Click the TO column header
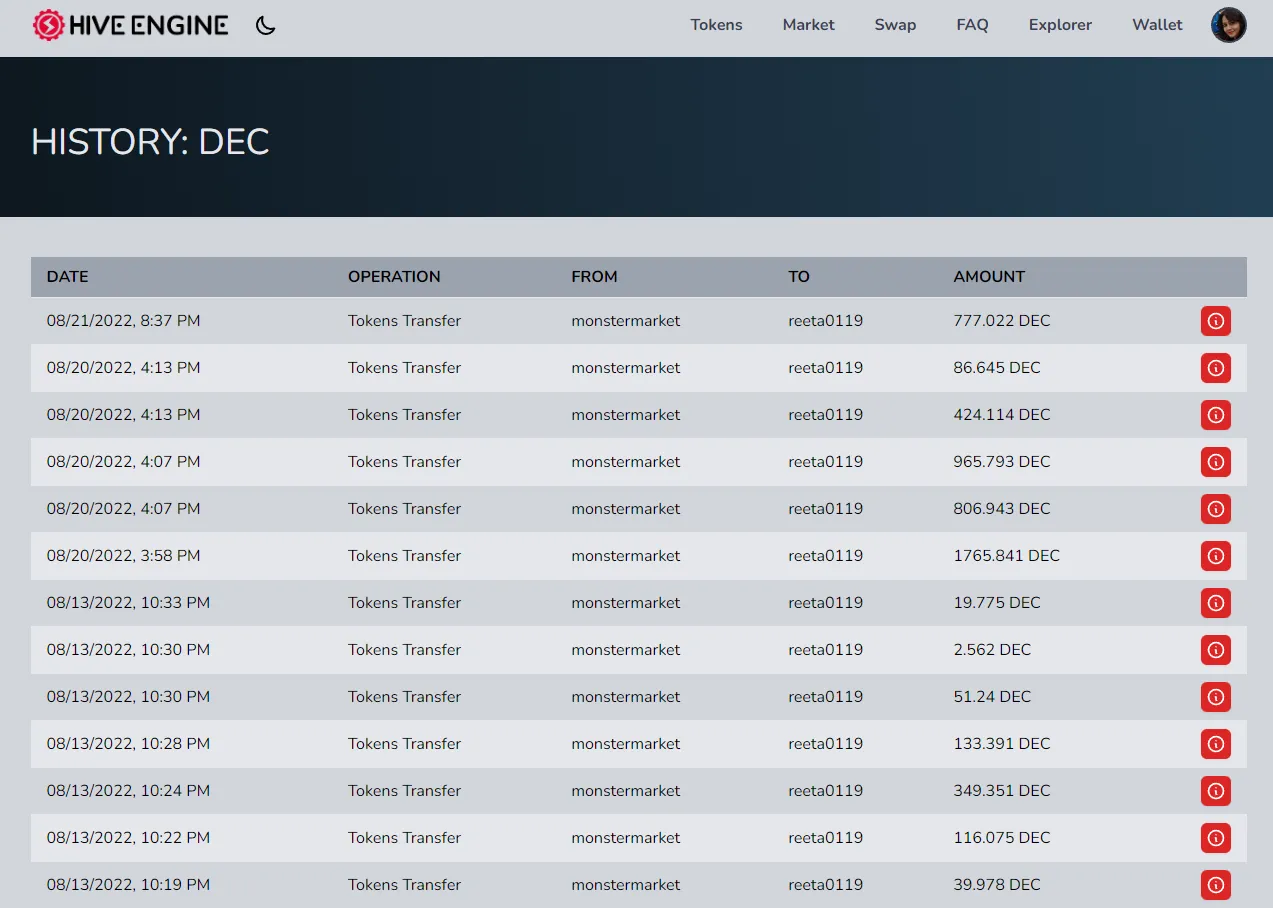This screenshot has height=908, width=1273. [799, 277]
